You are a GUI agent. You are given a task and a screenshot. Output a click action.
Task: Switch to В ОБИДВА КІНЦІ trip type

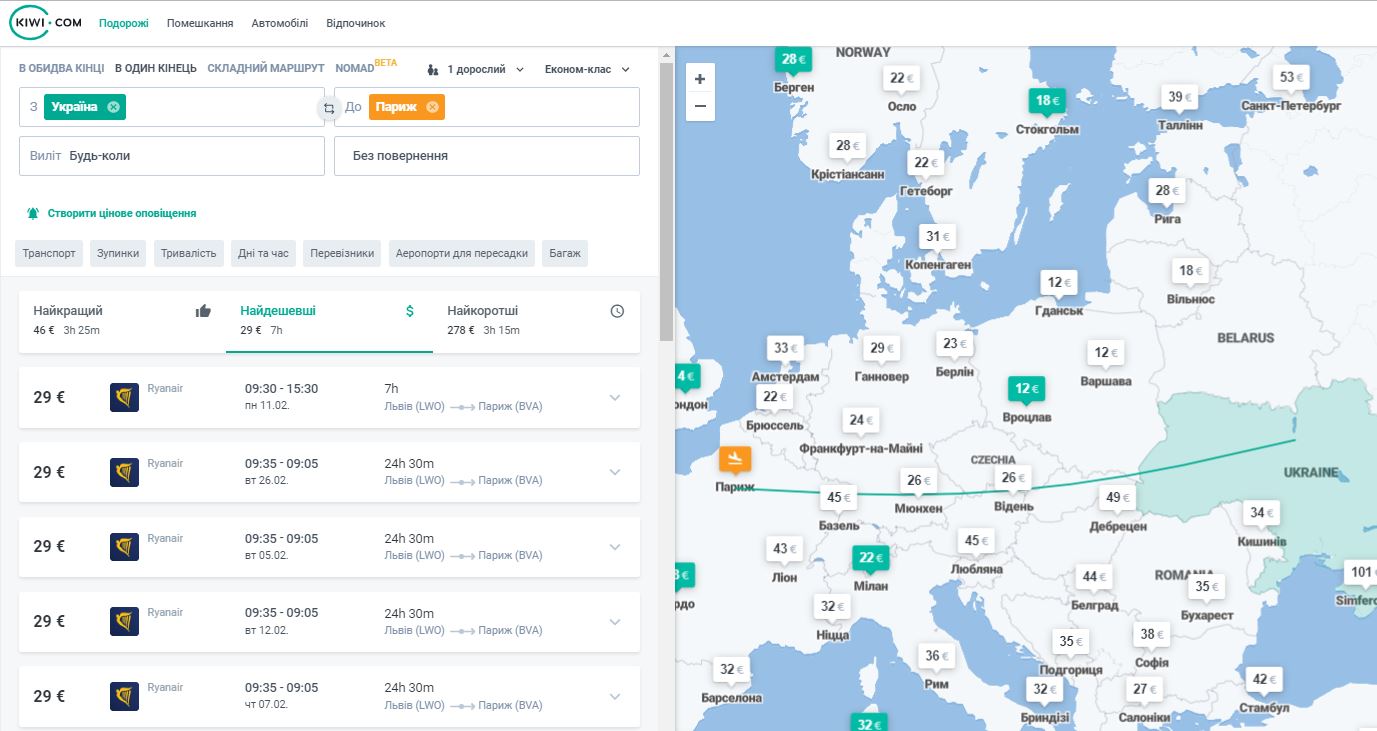point(61,68)
